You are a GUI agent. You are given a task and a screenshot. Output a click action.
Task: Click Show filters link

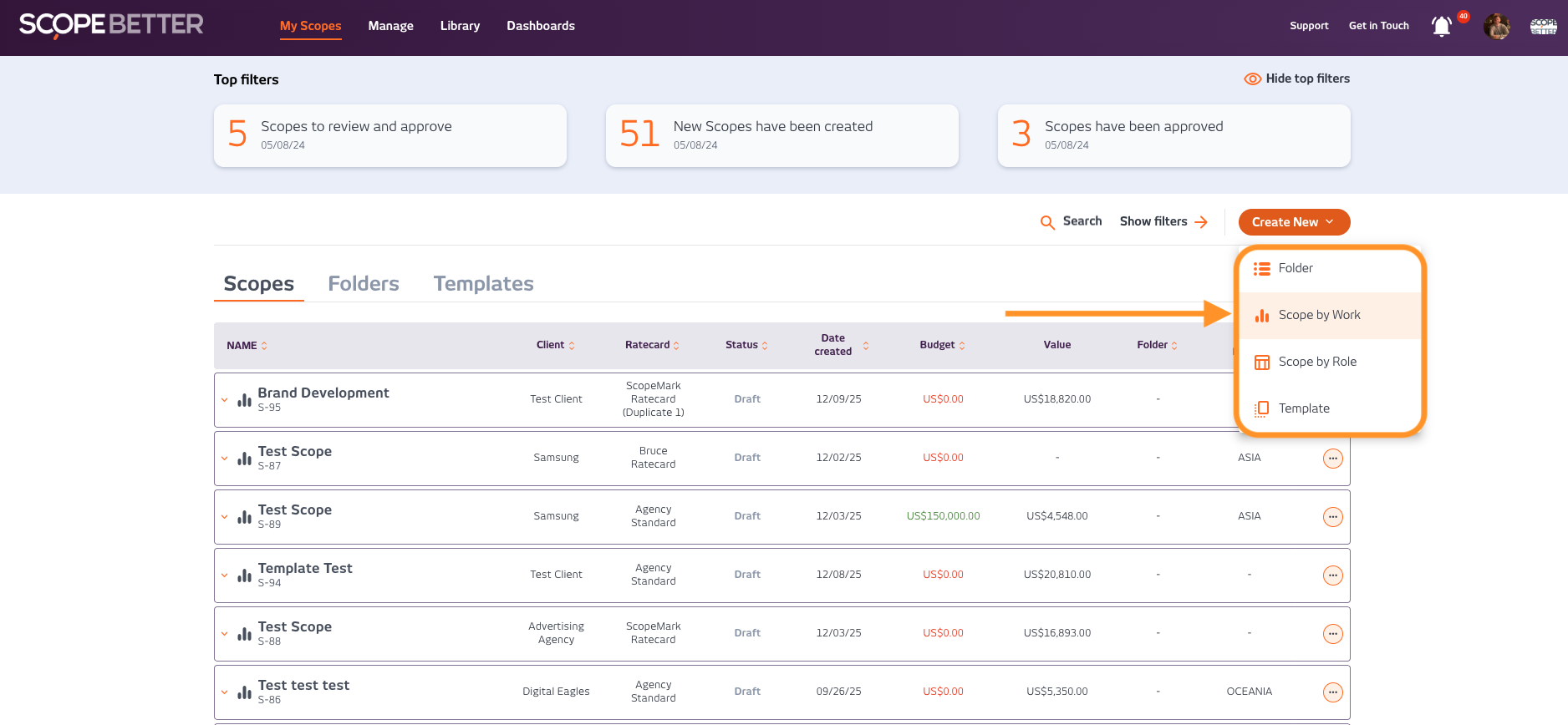pos(1163,221)
